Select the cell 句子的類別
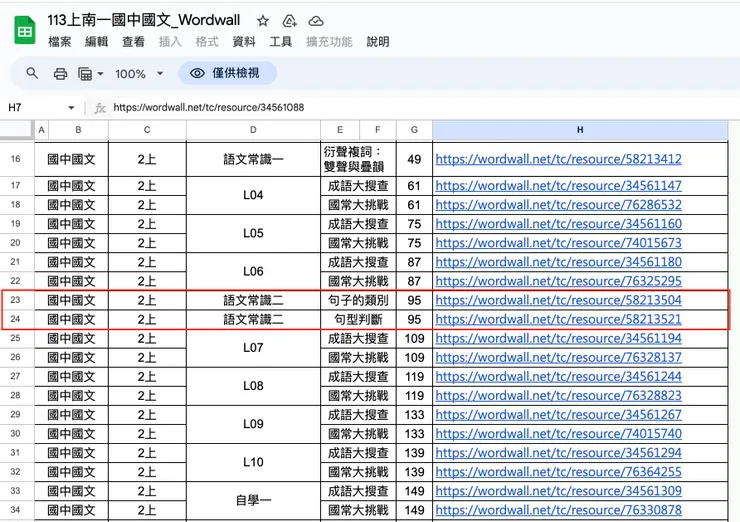740x522 pixels. coord(358,300)
